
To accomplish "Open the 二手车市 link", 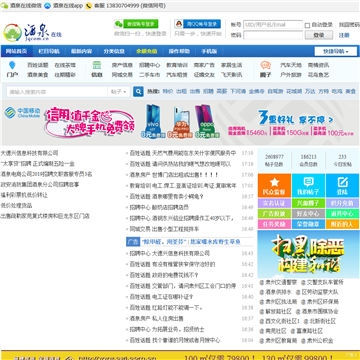I will click(x=150, y=75).
